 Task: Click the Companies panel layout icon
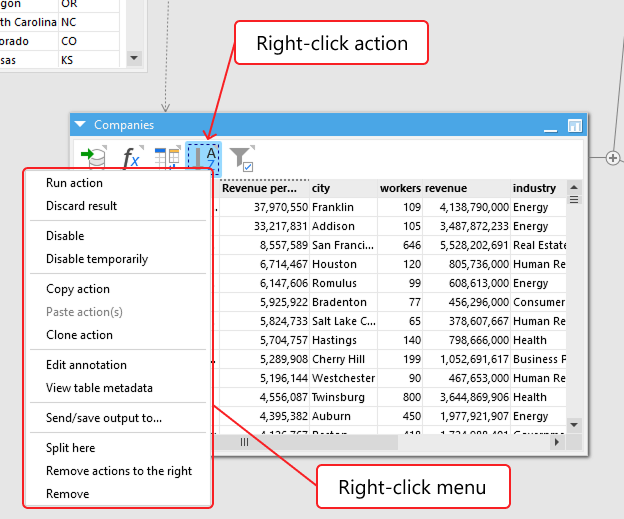coord(574,126)
